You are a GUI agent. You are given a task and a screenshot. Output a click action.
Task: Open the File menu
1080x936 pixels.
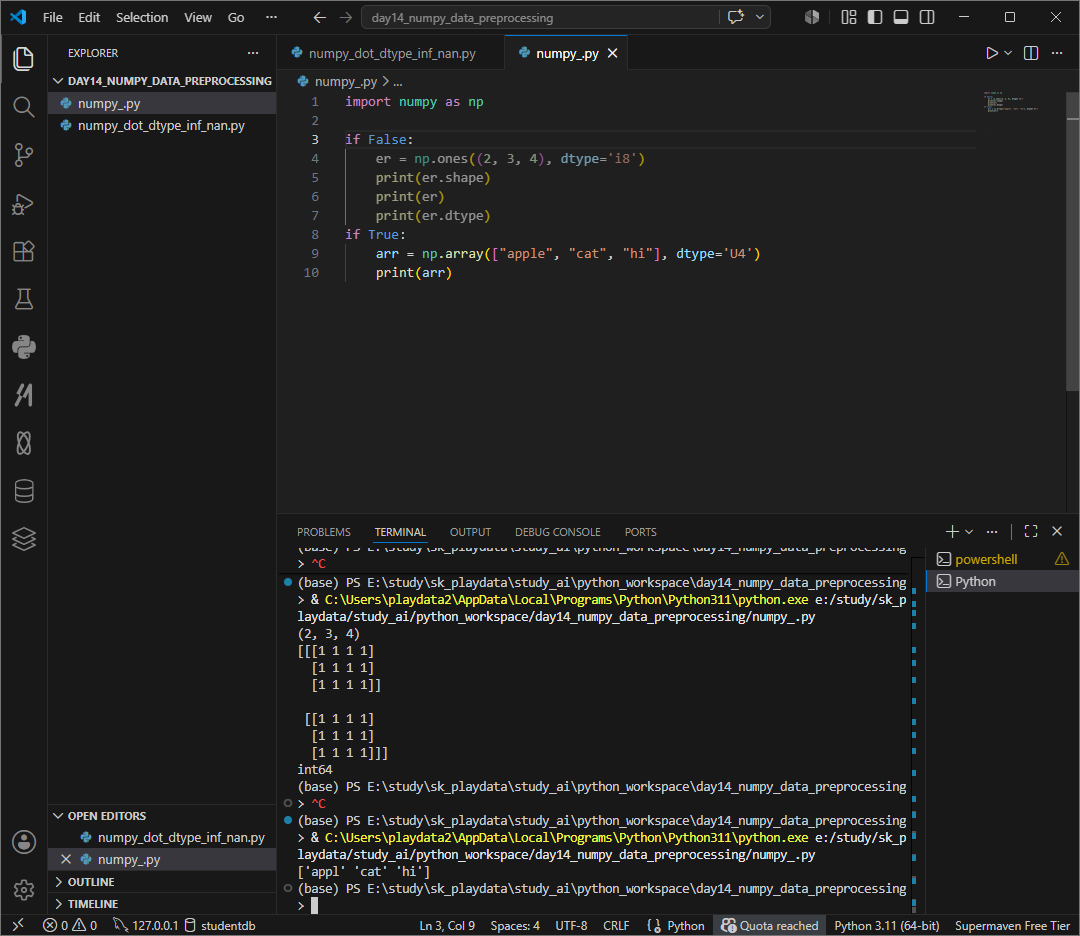coord(52,17)
